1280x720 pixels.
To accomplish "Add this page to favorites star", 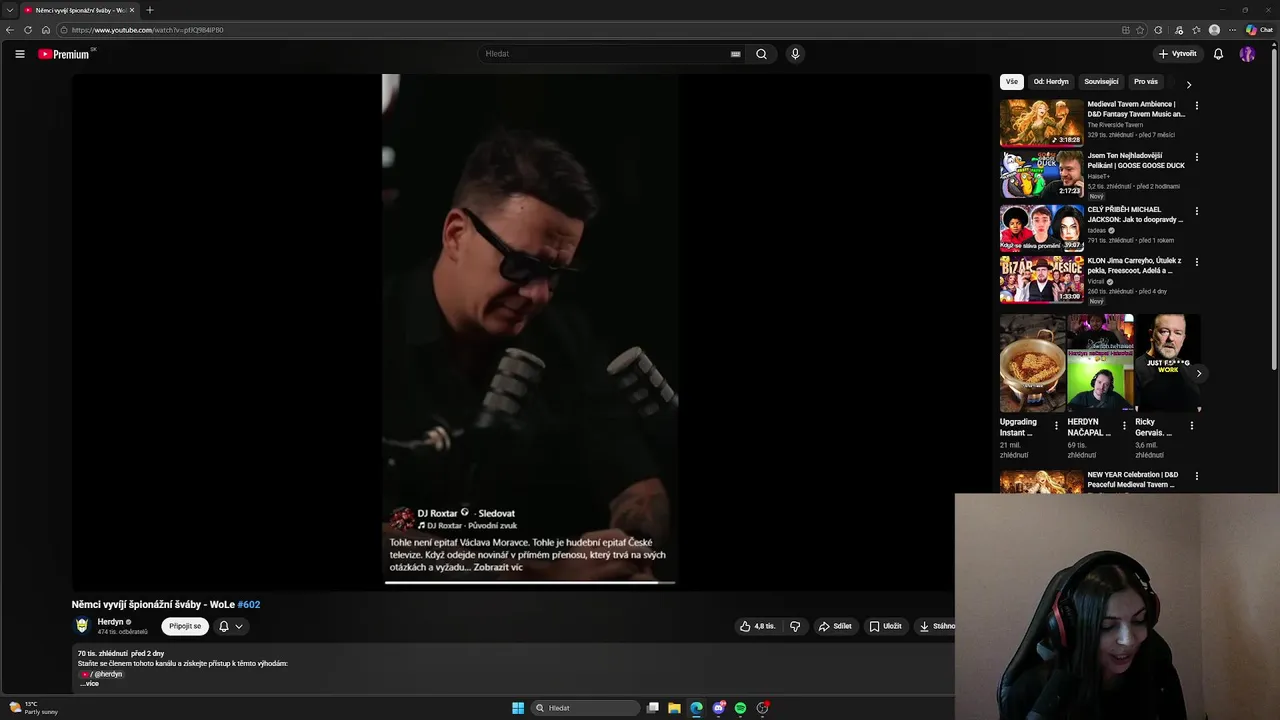I will tap(1141, 30).
